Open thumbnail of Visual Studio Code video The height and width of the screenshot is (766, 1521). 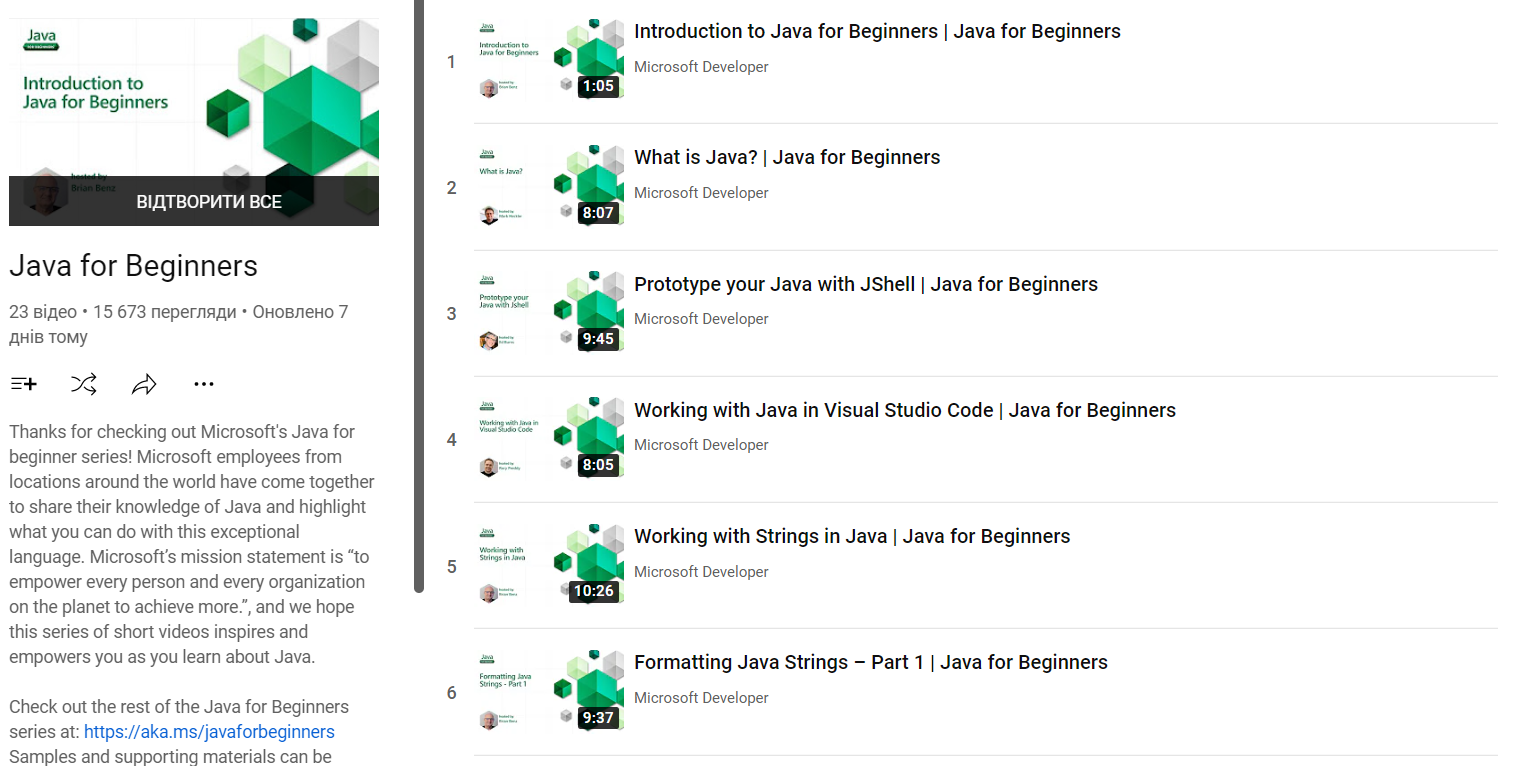(x=549, y=438)
